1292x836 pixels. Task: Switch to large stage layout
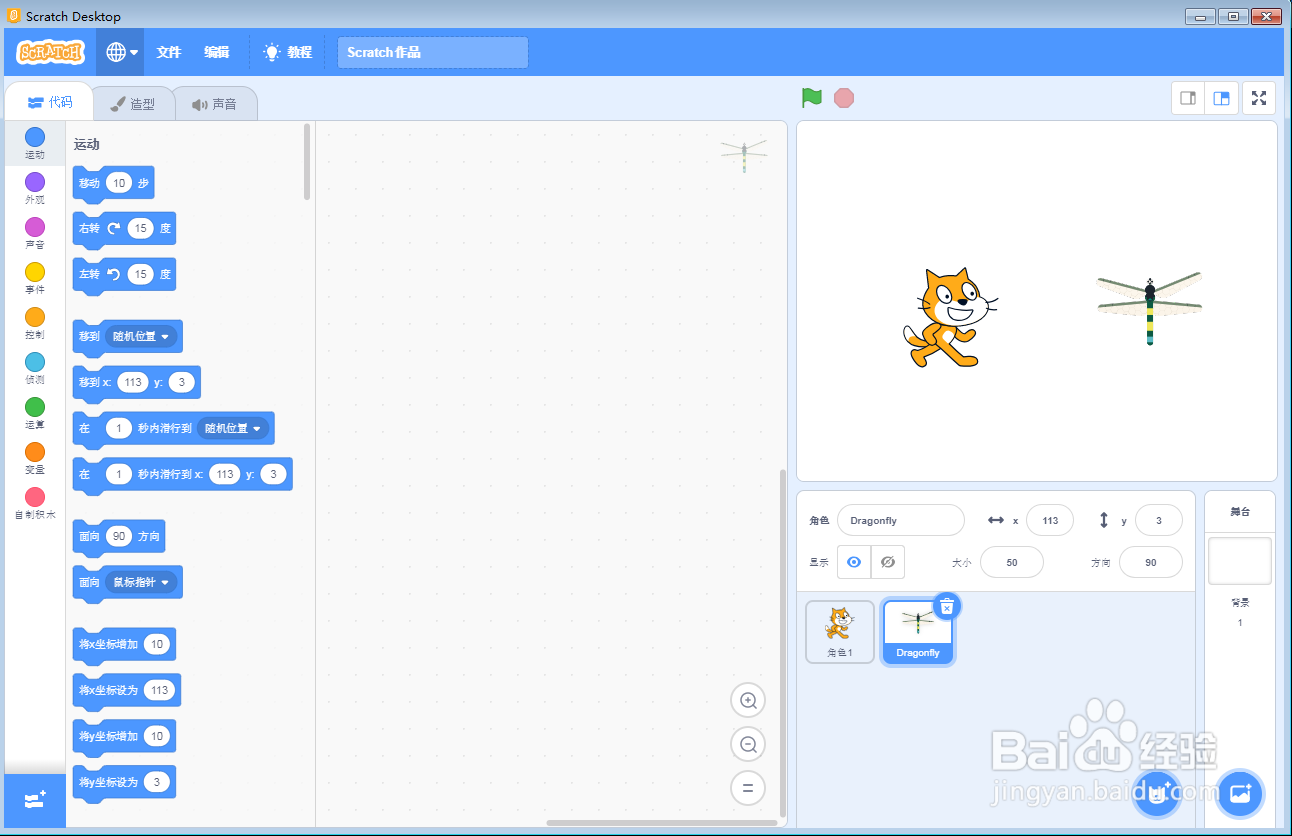[x=1221, y=98]
